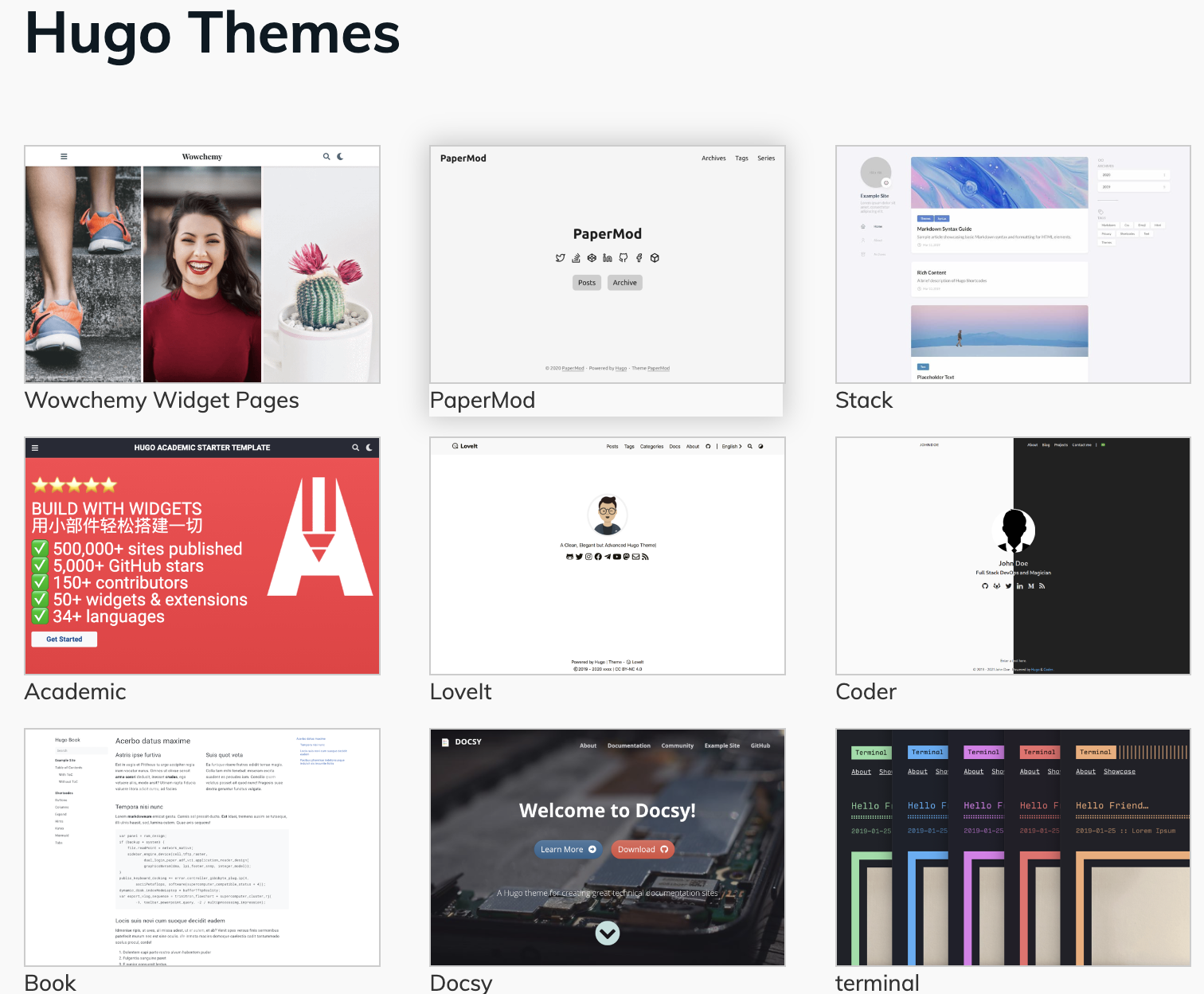Click the Stack title link
The image size is (1204, 994).
point(864,400)
